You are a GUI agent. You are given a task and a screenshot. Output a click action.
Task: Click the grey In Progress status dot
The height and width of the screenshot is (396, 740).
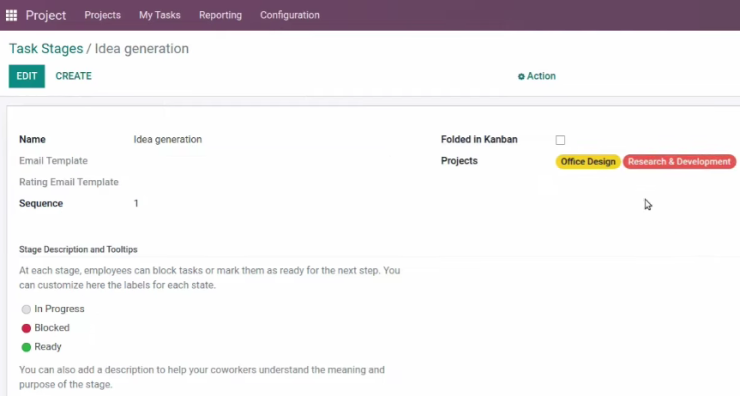point(26,309)
